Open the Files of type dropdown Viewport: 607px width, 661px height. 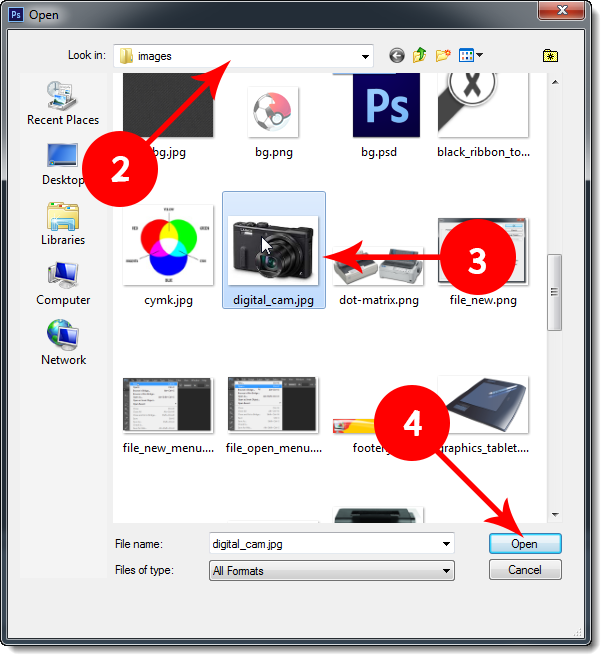446,571
